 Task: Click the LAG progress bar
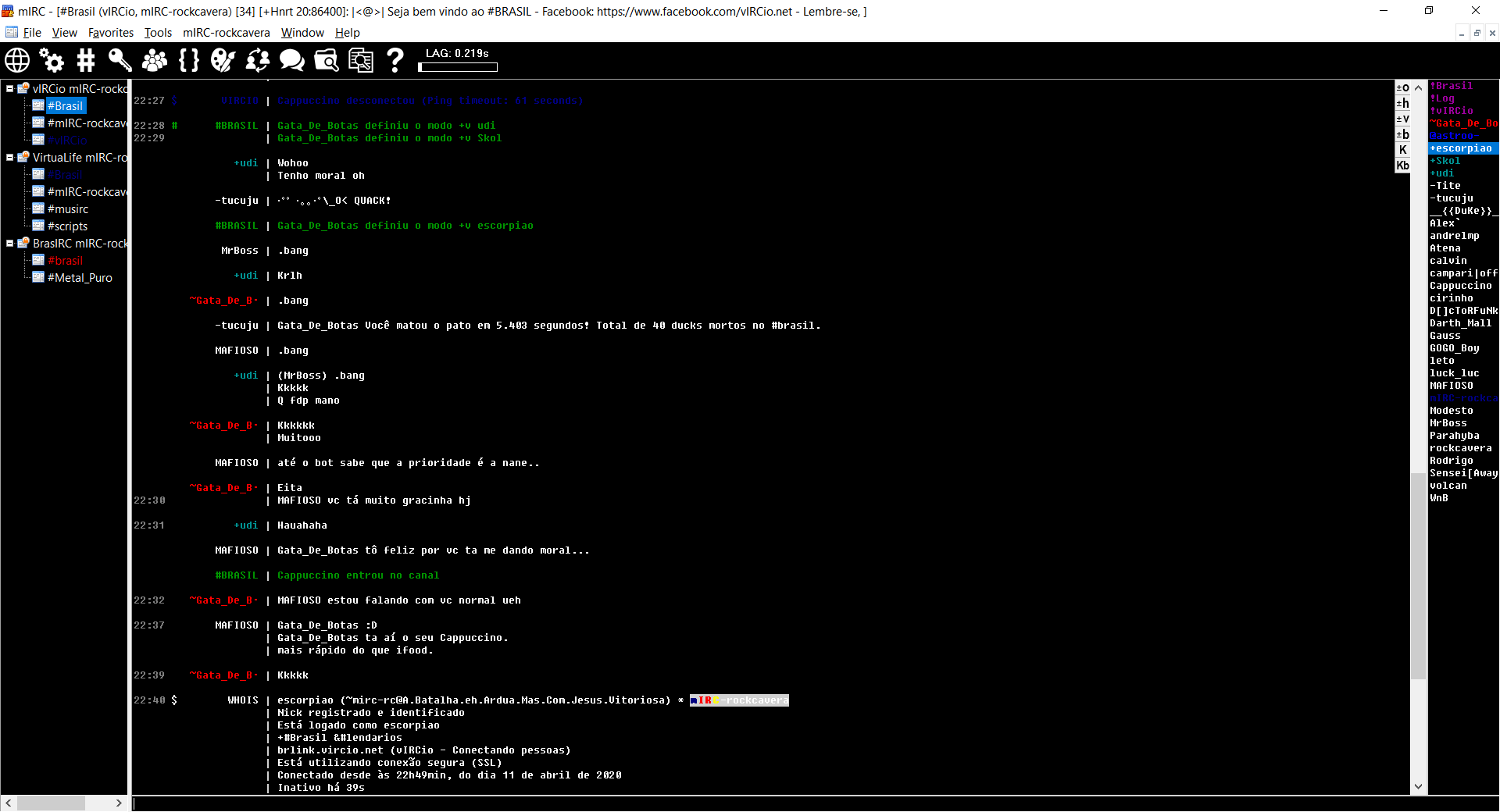(459, 67)
